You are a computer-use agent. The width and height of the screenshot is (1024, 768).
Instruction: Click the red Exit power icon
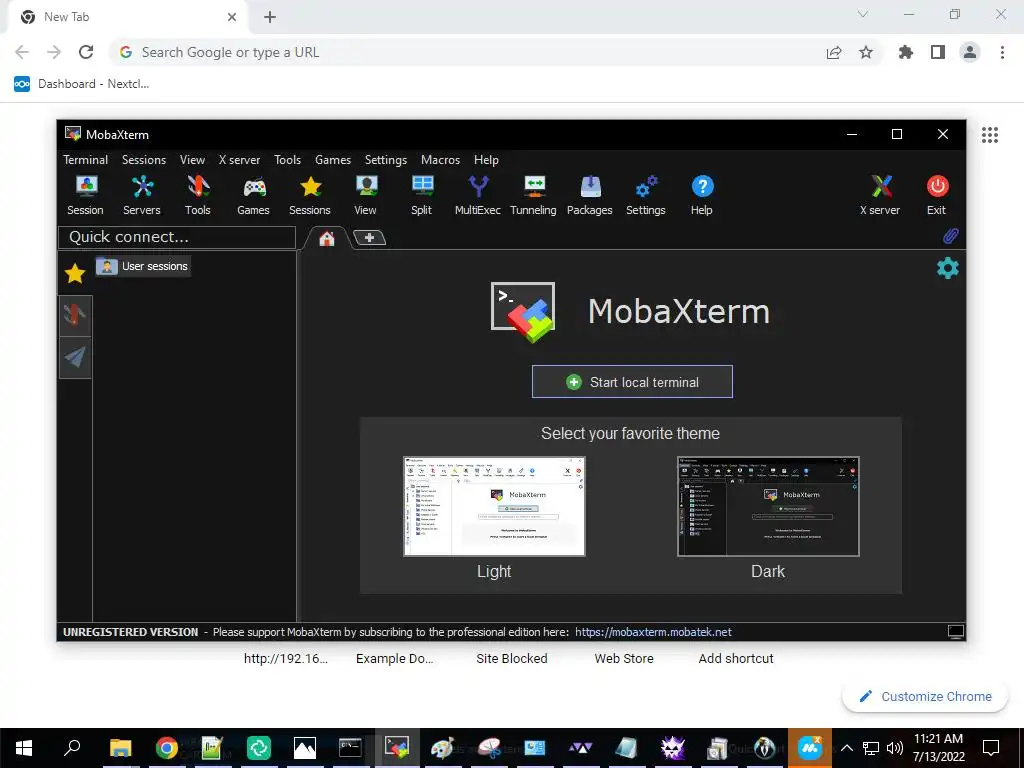(937, 195)
